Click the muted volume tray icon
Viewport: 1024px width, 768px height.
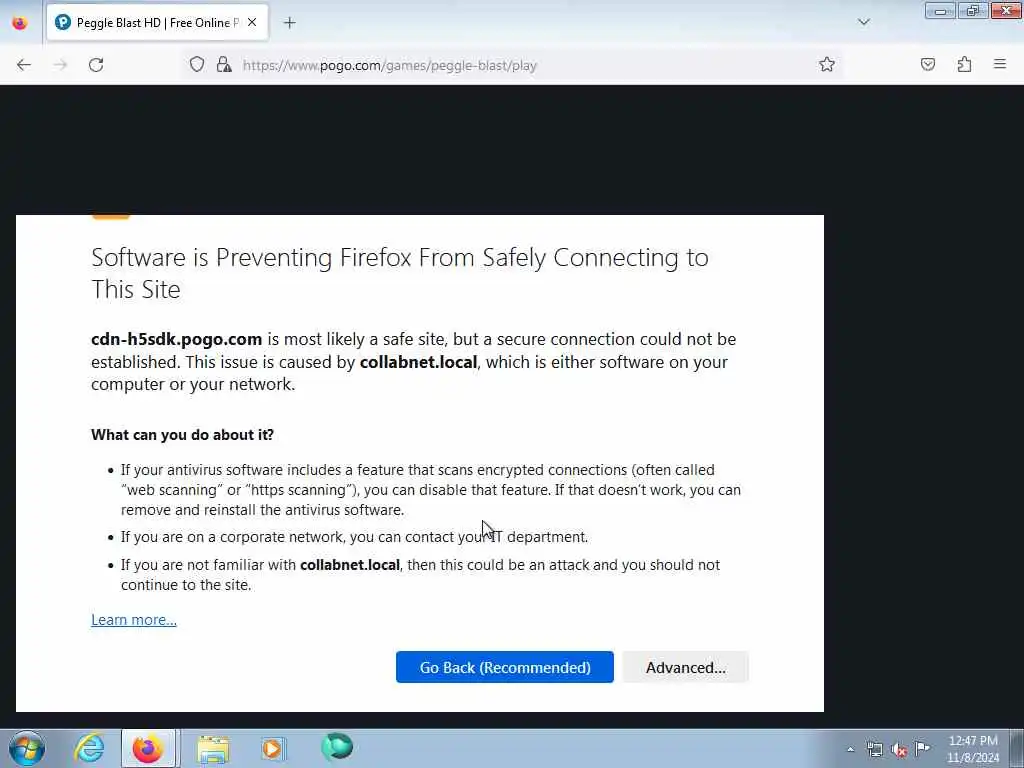pos(899,750)
